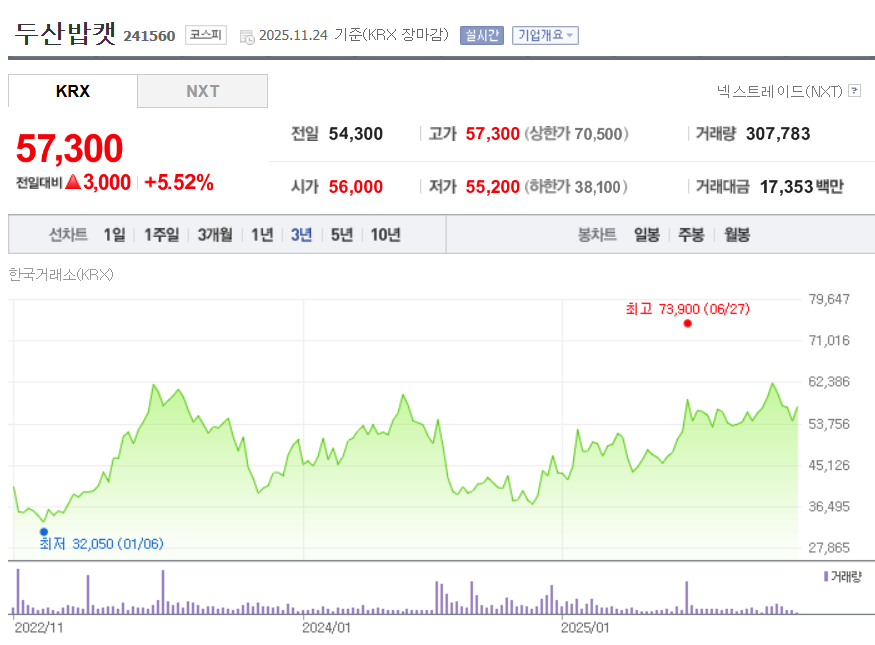
Task: Click the stock code 241560
Action: [x=149, y=36]
